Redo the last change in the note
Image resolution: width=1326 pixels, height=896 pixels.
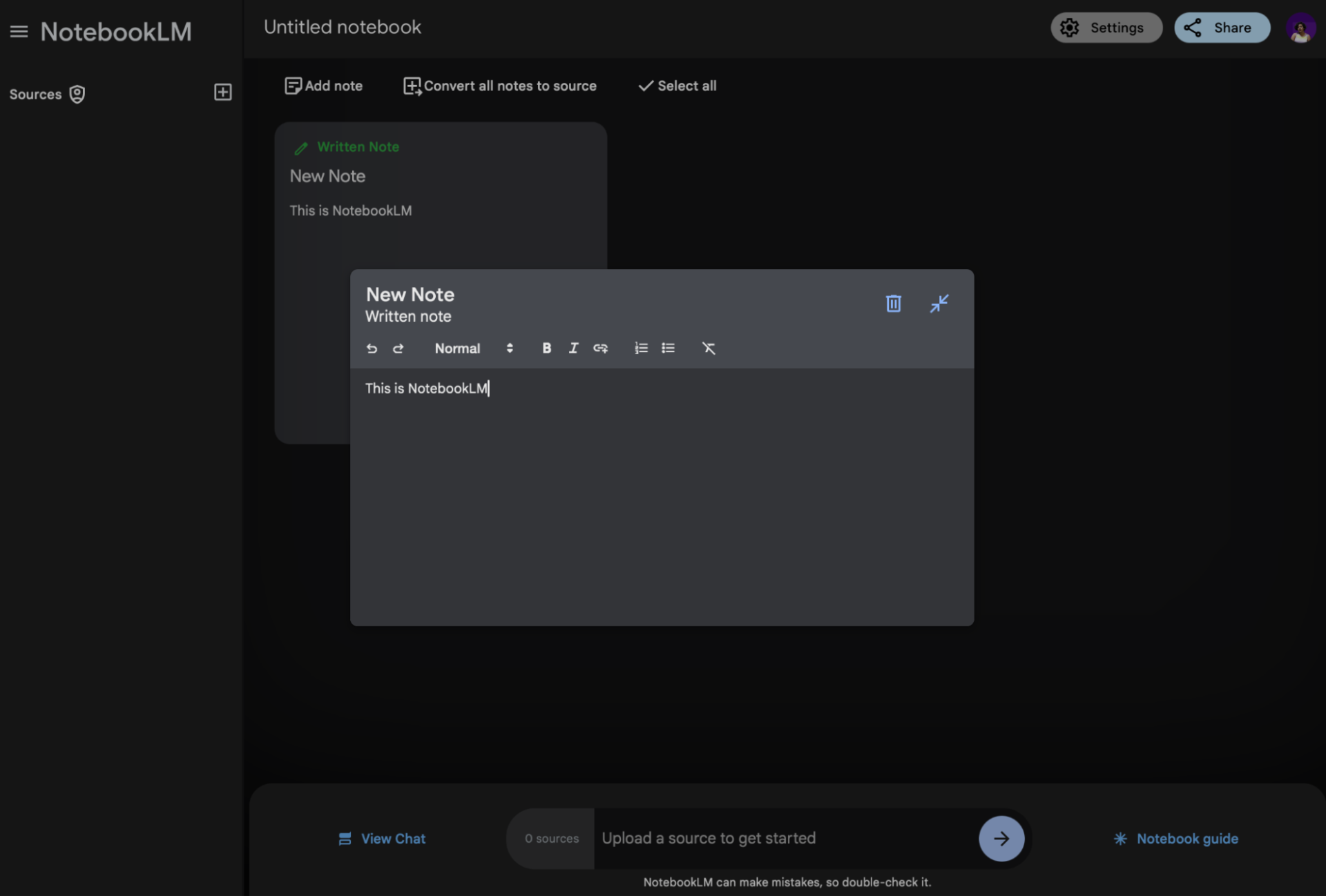398,349
